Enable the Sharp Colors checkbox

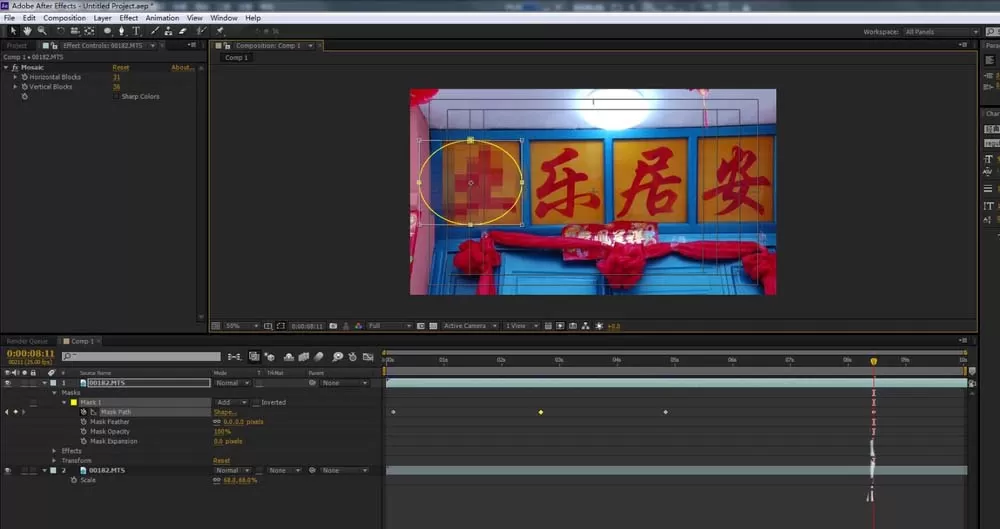(116, 96)
